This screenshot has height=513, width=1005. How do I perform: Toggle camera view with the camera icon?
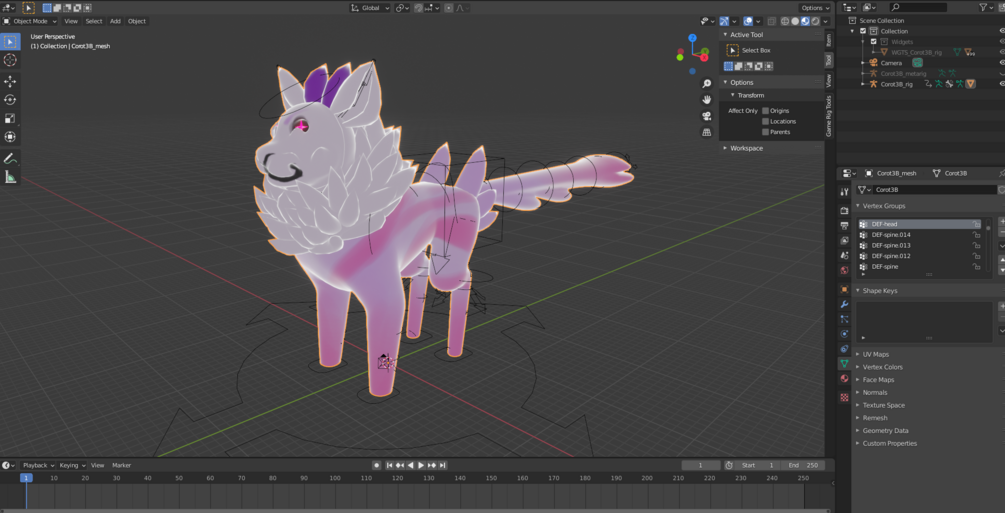tap(706, 116)
